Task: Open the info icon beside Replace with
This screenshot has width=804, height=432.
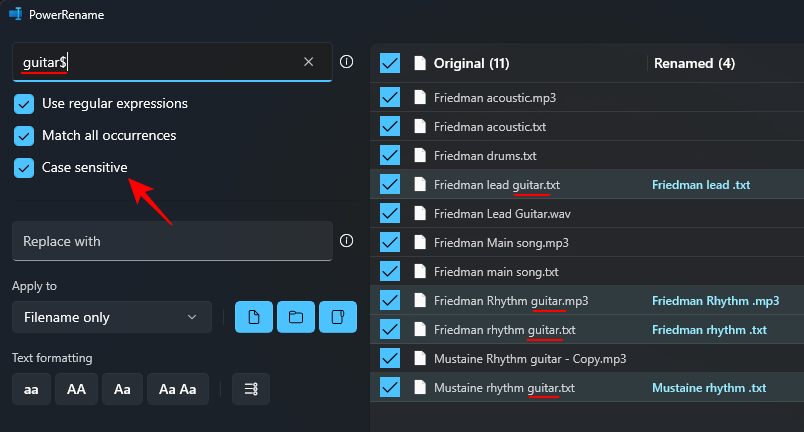Action: tap(347, 241)
